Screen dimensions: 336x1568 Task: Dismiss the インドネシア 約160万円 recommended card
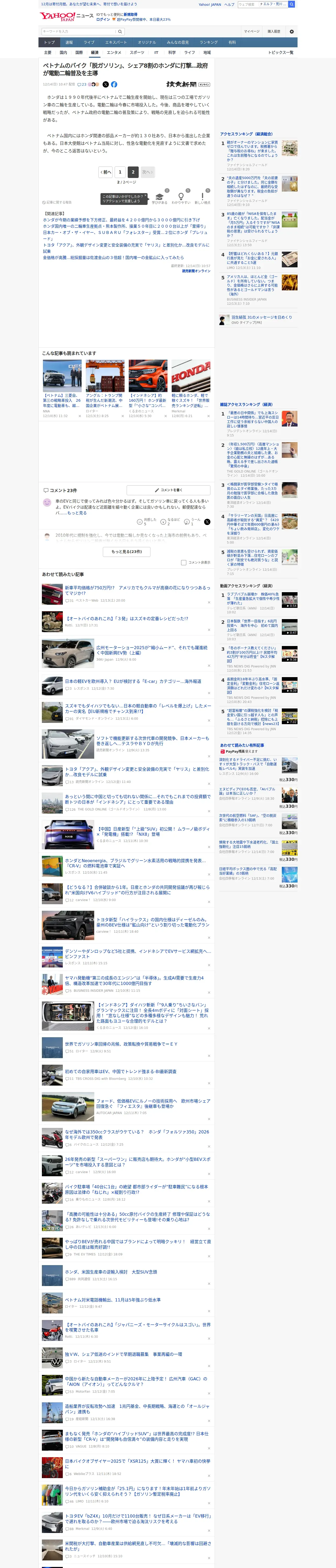[x=165, y=416]
